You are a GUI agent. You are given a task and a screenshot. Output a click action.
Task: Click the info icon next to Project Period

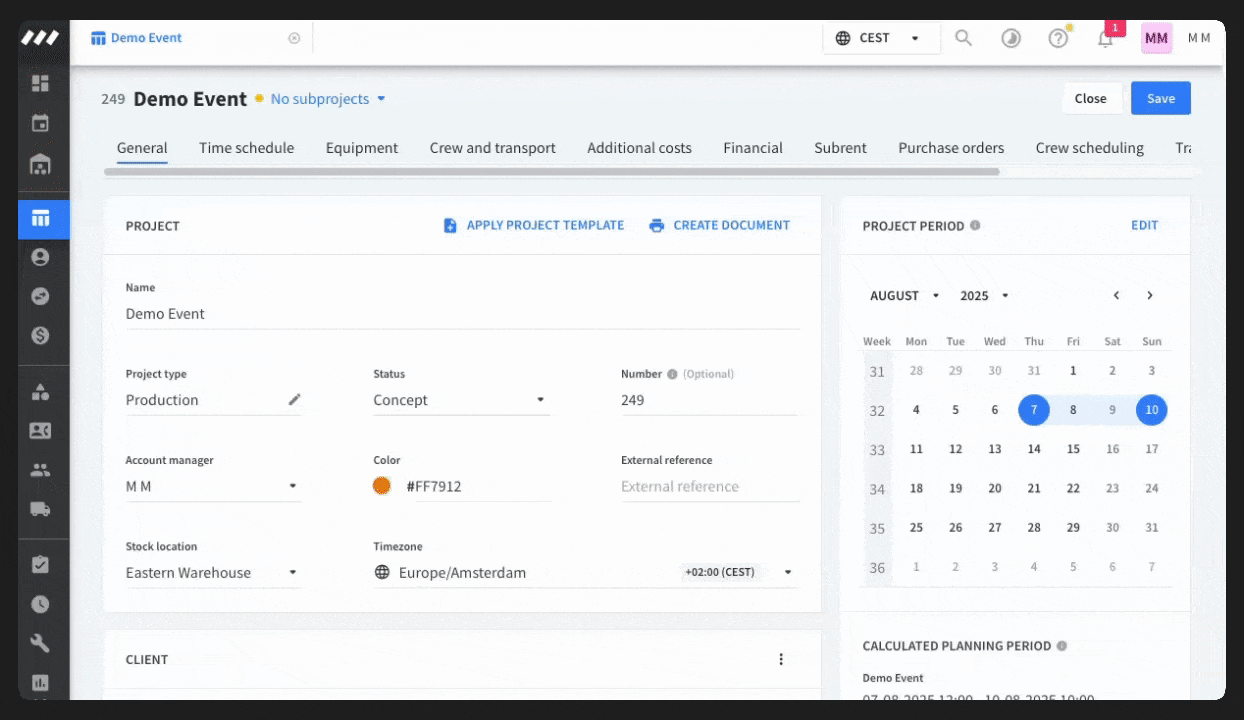pyautogui.click(x=975, y=225)
